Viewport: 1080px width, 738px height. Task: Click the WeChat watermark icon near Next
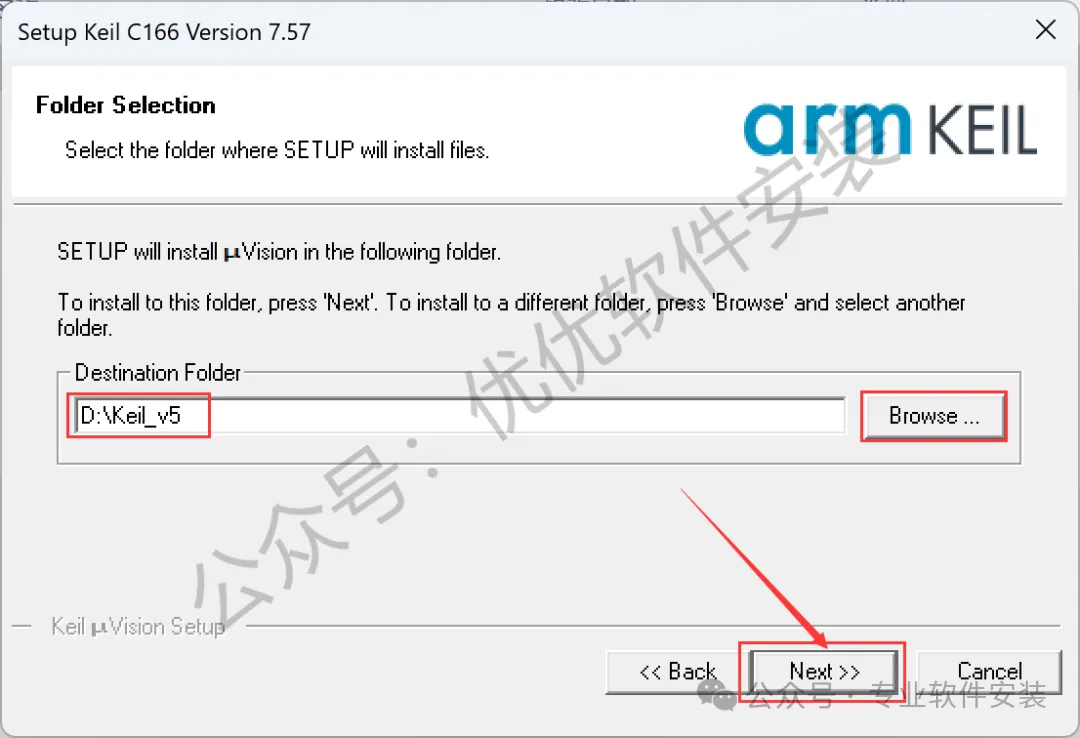[x=718, y=696]
